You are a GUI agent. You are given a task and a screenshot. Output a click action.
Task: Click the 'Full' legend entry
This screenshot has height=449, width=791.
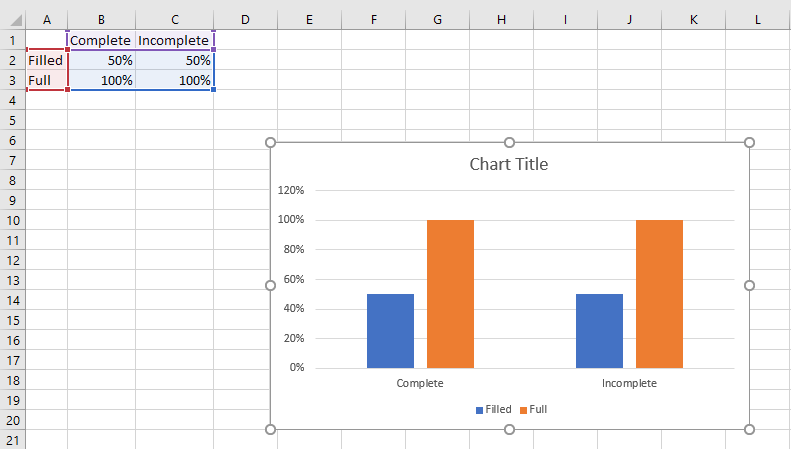coord(534,409)
